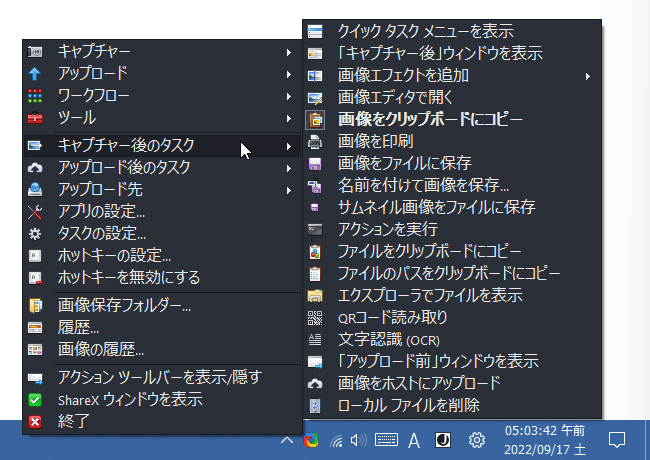Viewport: 650px width, 460px height.
Task: Click the IME 'A' input mode indicator
Action: click(x=414, y=441)
